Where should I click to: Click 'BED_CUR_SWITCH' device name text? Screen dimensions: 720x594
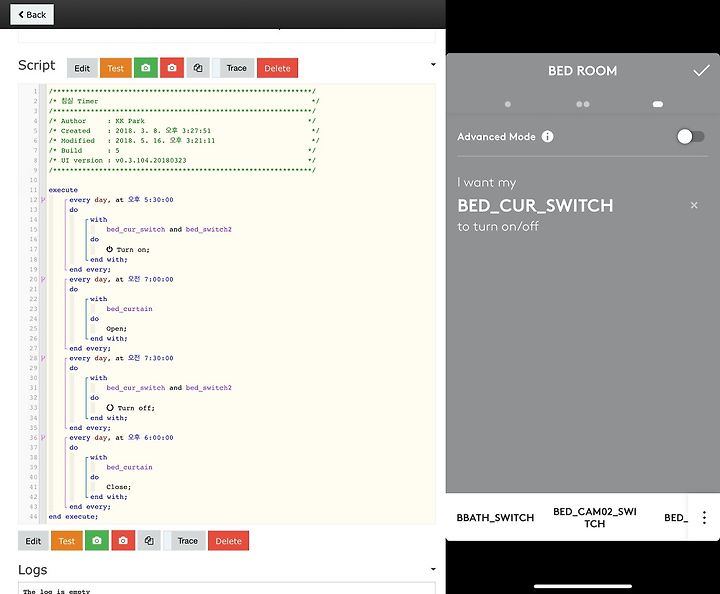535,206
